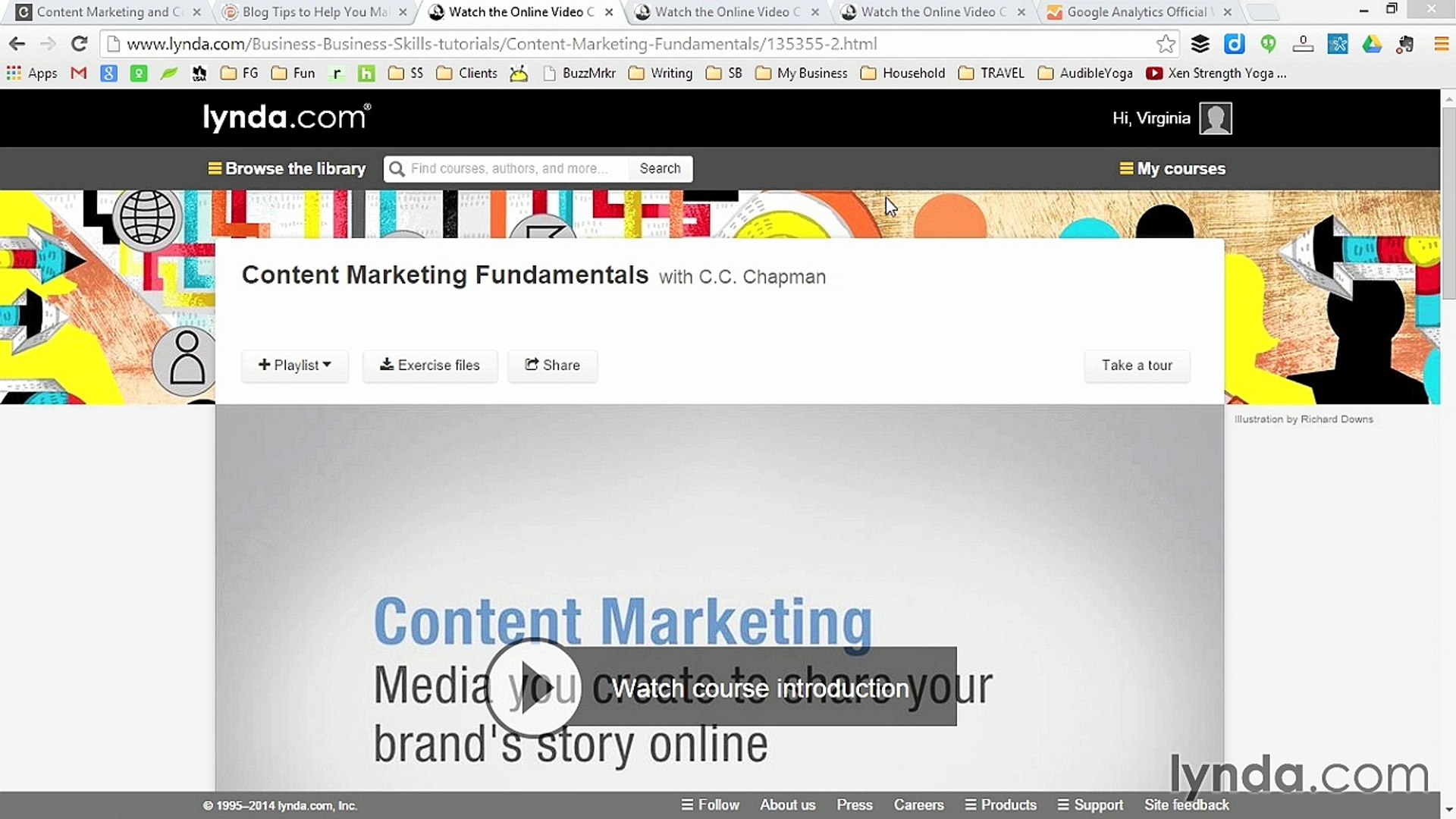The height and width of the screenshot is (819, 1456).
Task: Open the TRAVEL bookmarks folder
Action: (992, 73)
